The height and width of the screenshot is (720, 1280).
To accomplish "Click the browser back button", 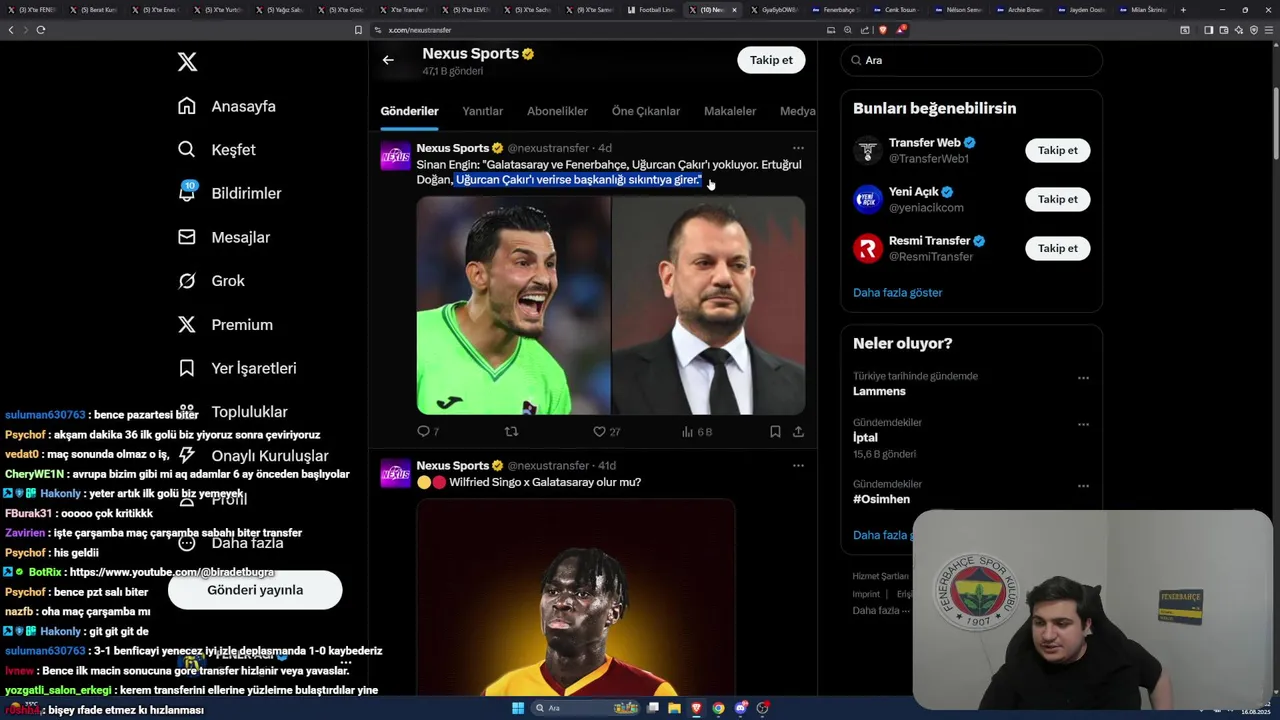I will [x=11, y=30].
